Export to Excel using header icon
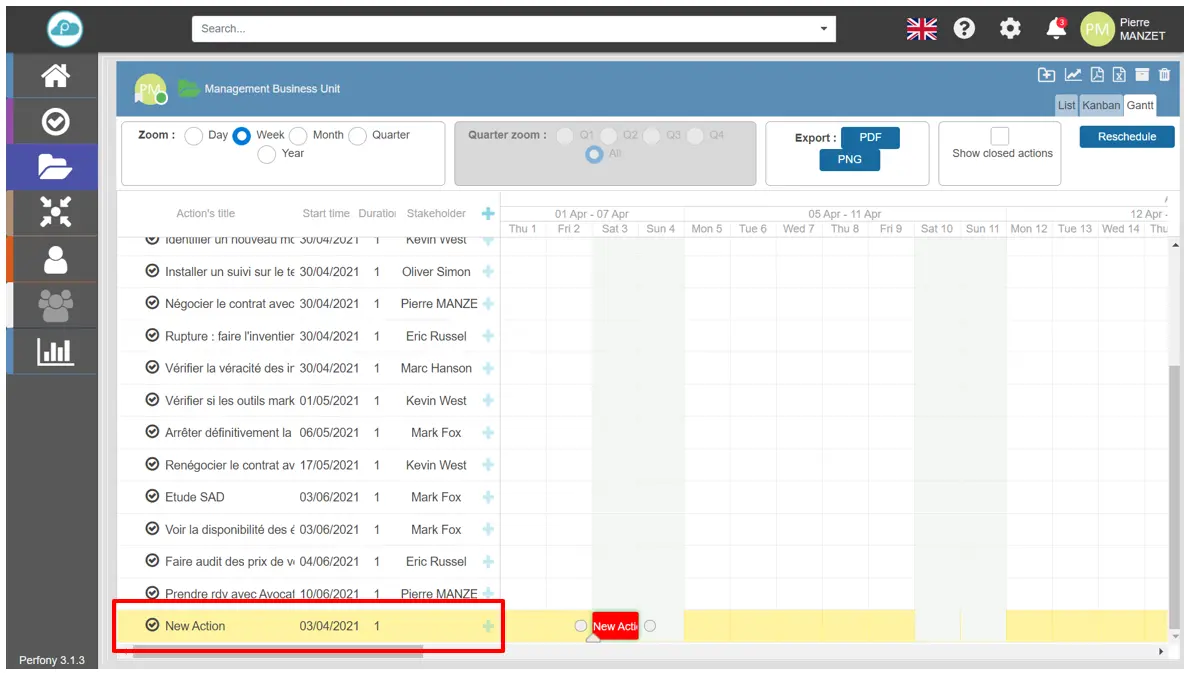This screenshot has height=673, width=1189. pos(1119,75)
